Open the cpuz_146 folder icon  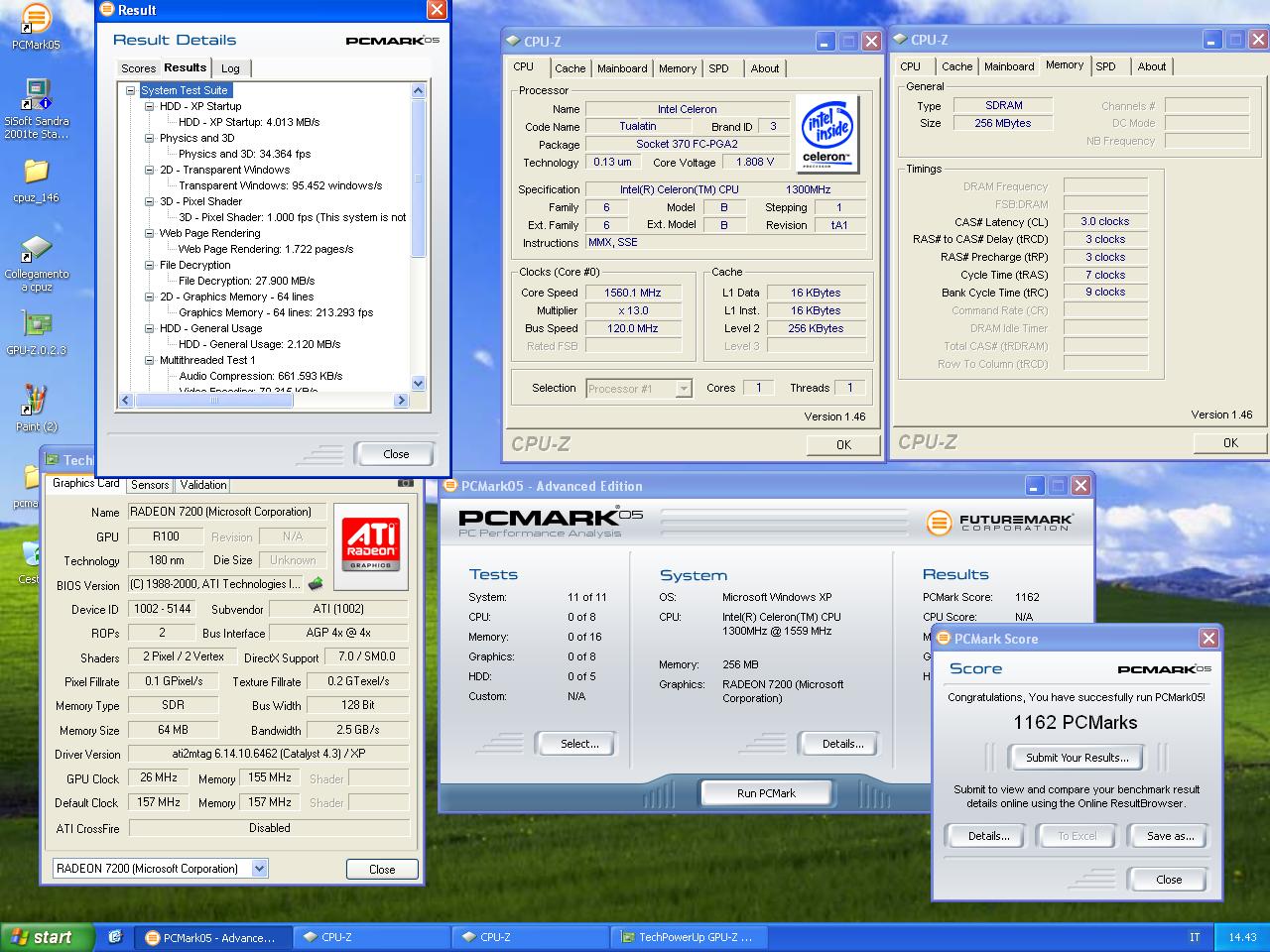(36, 171)
